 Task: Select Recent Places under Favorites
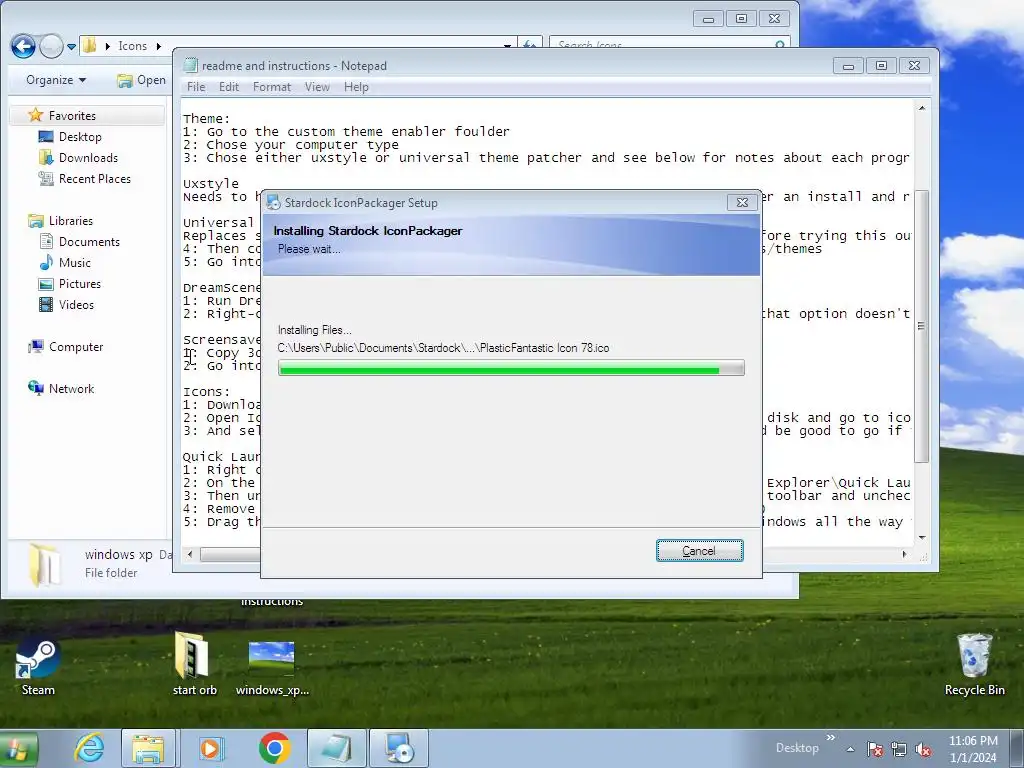point(94,178)
